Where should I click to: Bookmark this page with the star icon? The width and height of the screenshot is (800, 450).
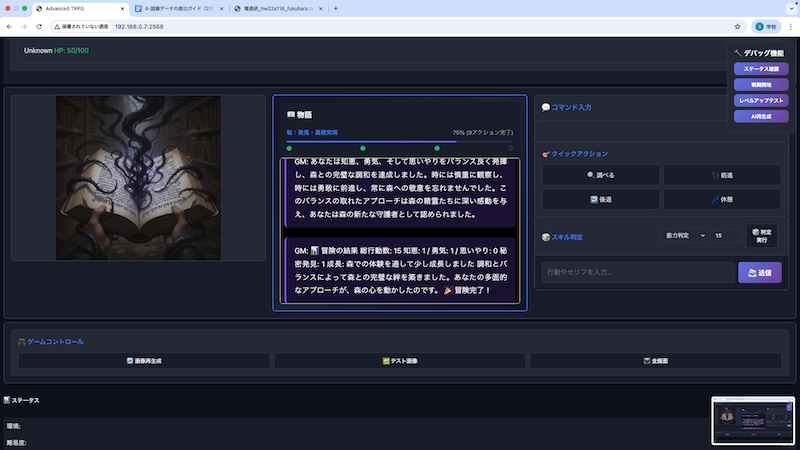[737, 27]
